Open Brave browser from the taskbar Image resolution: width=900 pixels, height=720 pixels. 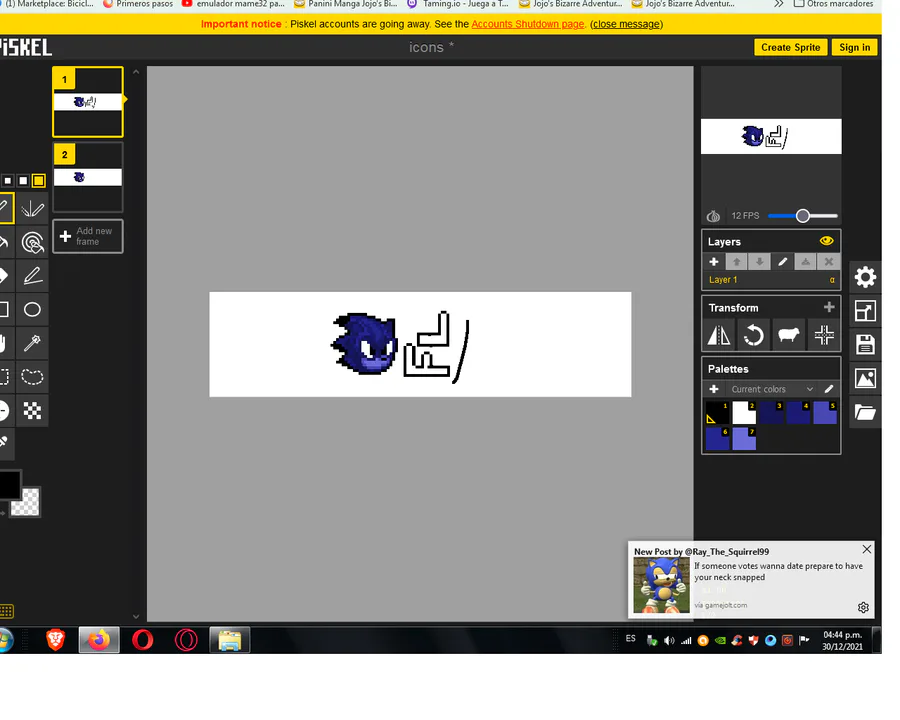56,640
